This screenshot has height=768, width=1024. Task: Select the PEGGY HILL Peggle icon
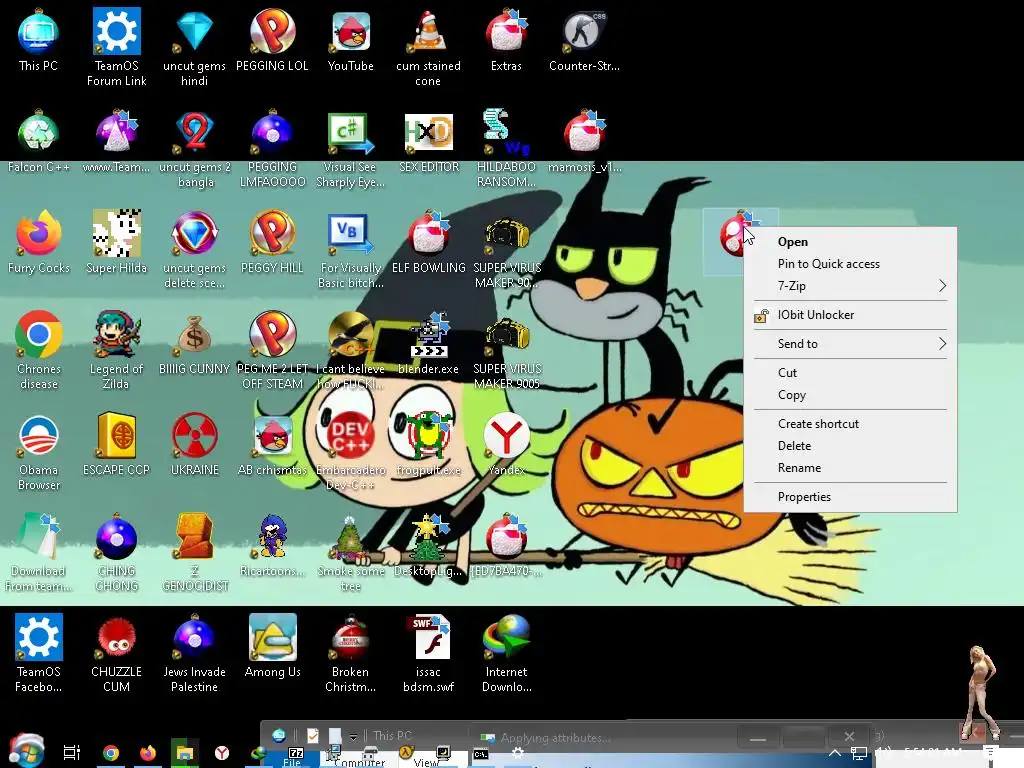click(272, 242)
